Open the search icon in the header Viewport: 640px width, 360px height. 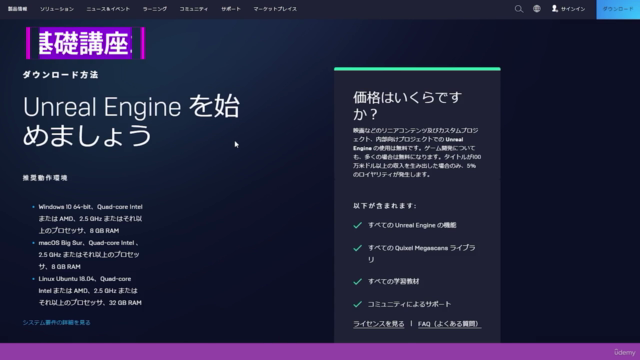[519, 9]
